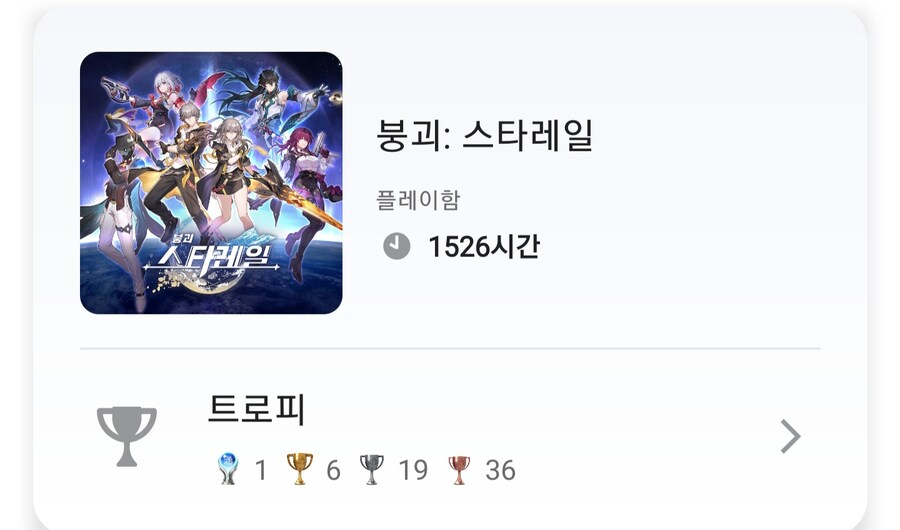Click the platinum trophy count 1
This screenshot has height=530, width=900.
click(261, 470)
